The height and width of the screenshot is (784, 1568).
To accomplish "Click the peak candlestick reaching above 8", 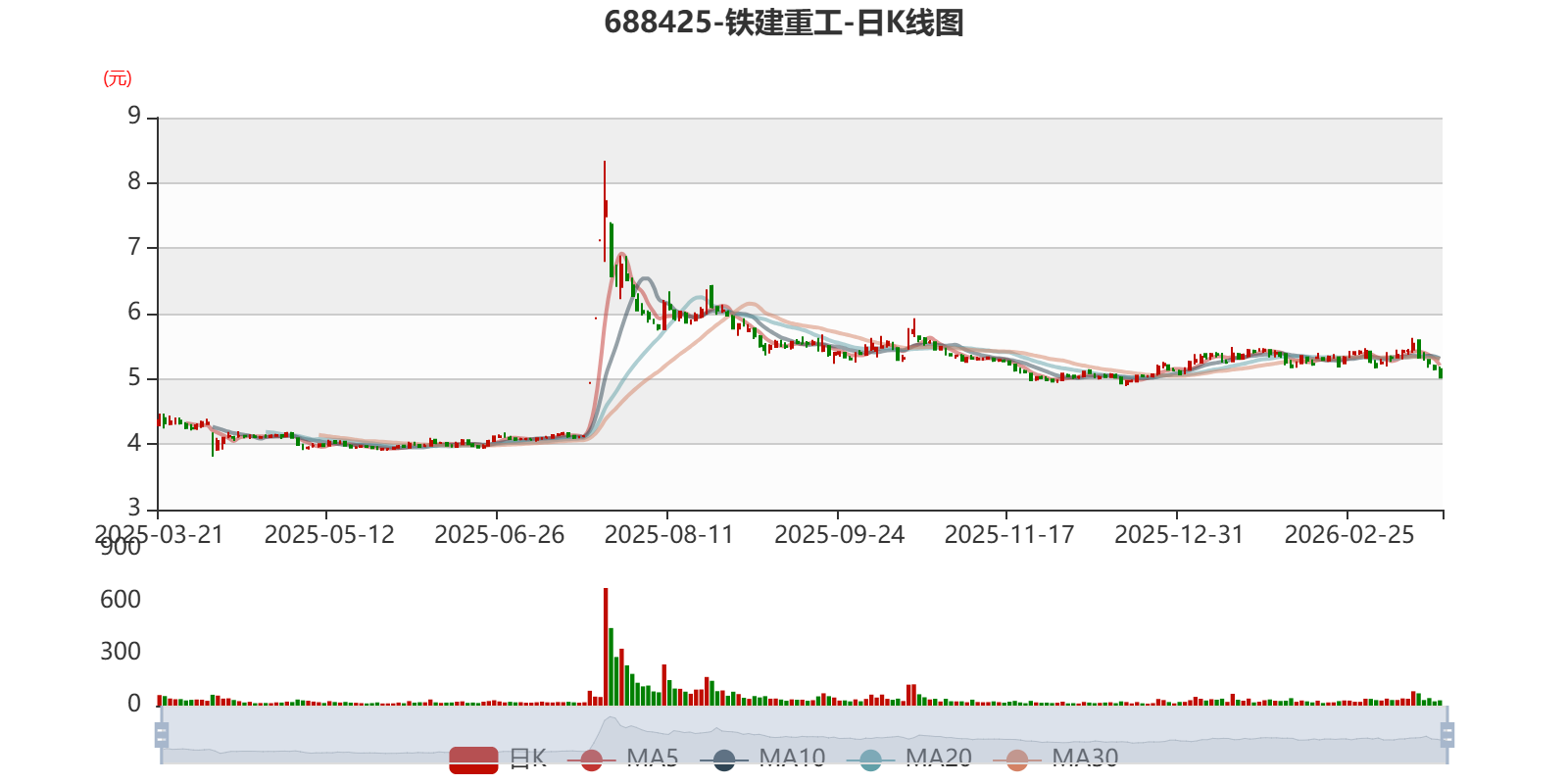I will coord(605,211).
